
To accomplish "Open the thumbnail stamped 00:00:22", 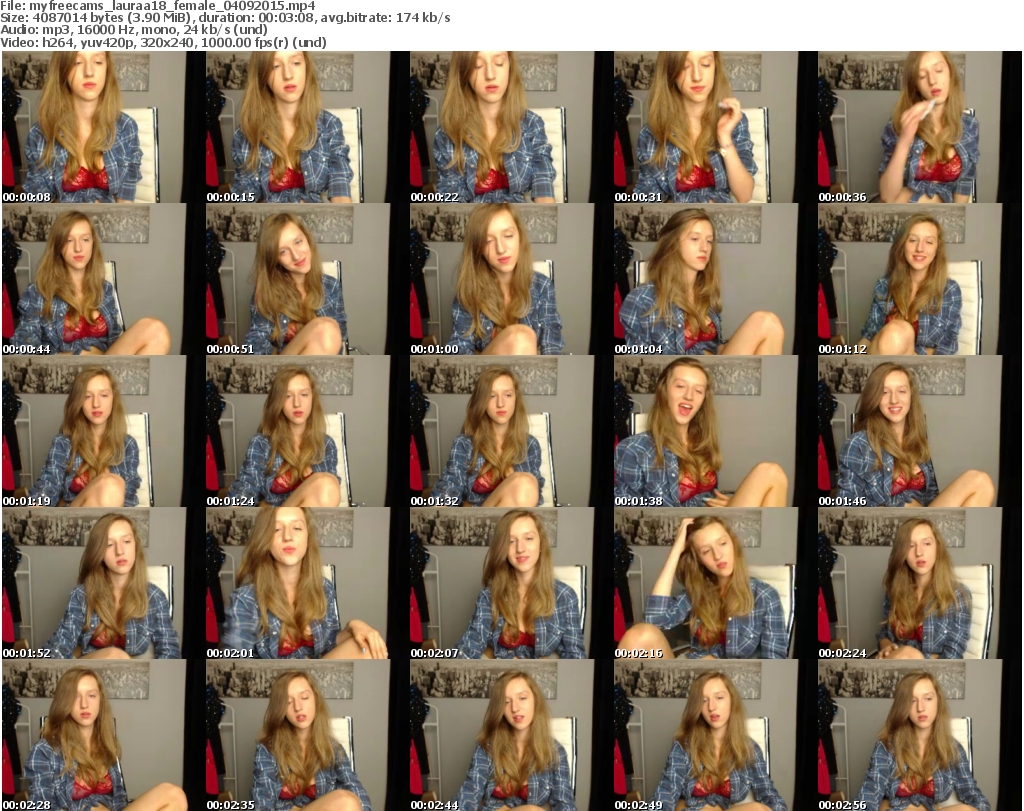I will click(511, 127).
